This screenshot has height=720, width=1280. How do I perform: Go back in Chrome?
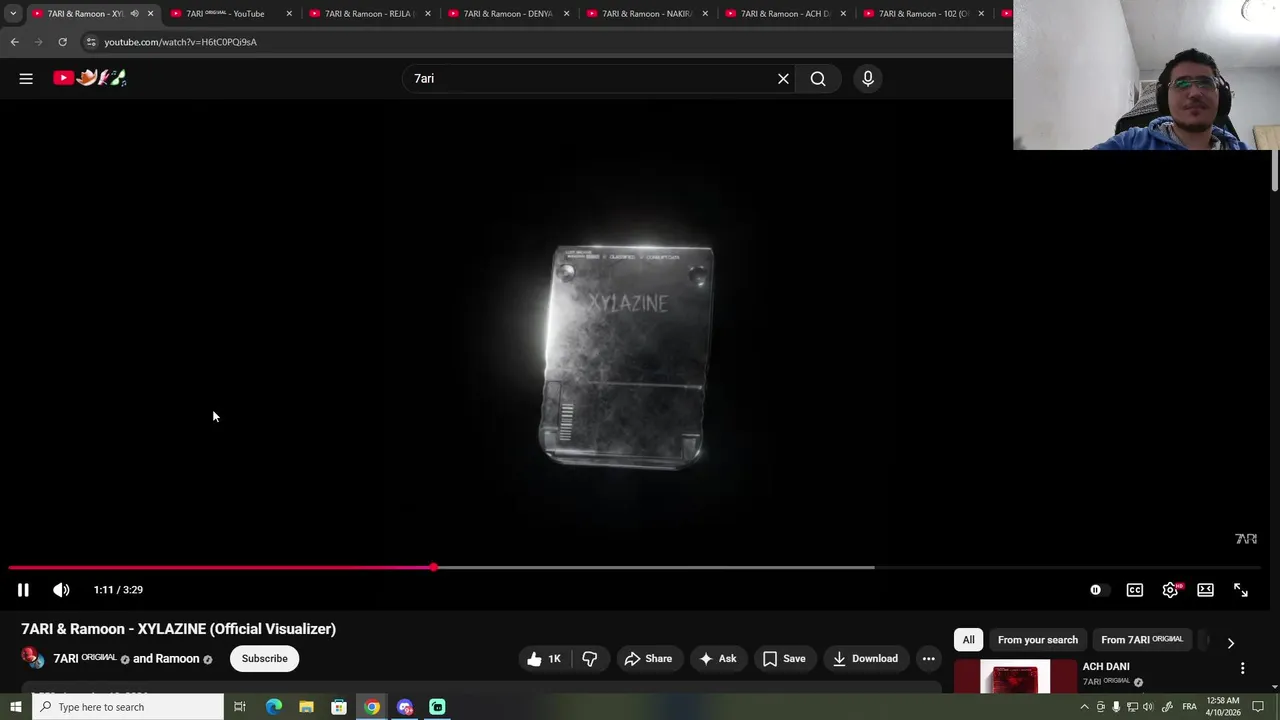14,42
